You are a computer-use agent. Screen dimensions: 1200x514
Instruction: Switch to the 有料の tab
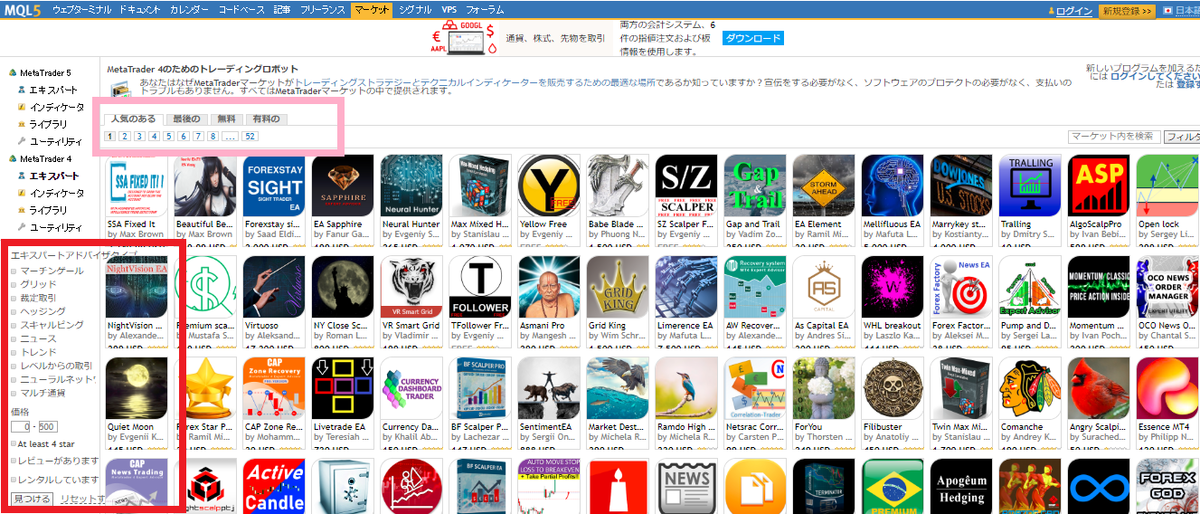266,119
